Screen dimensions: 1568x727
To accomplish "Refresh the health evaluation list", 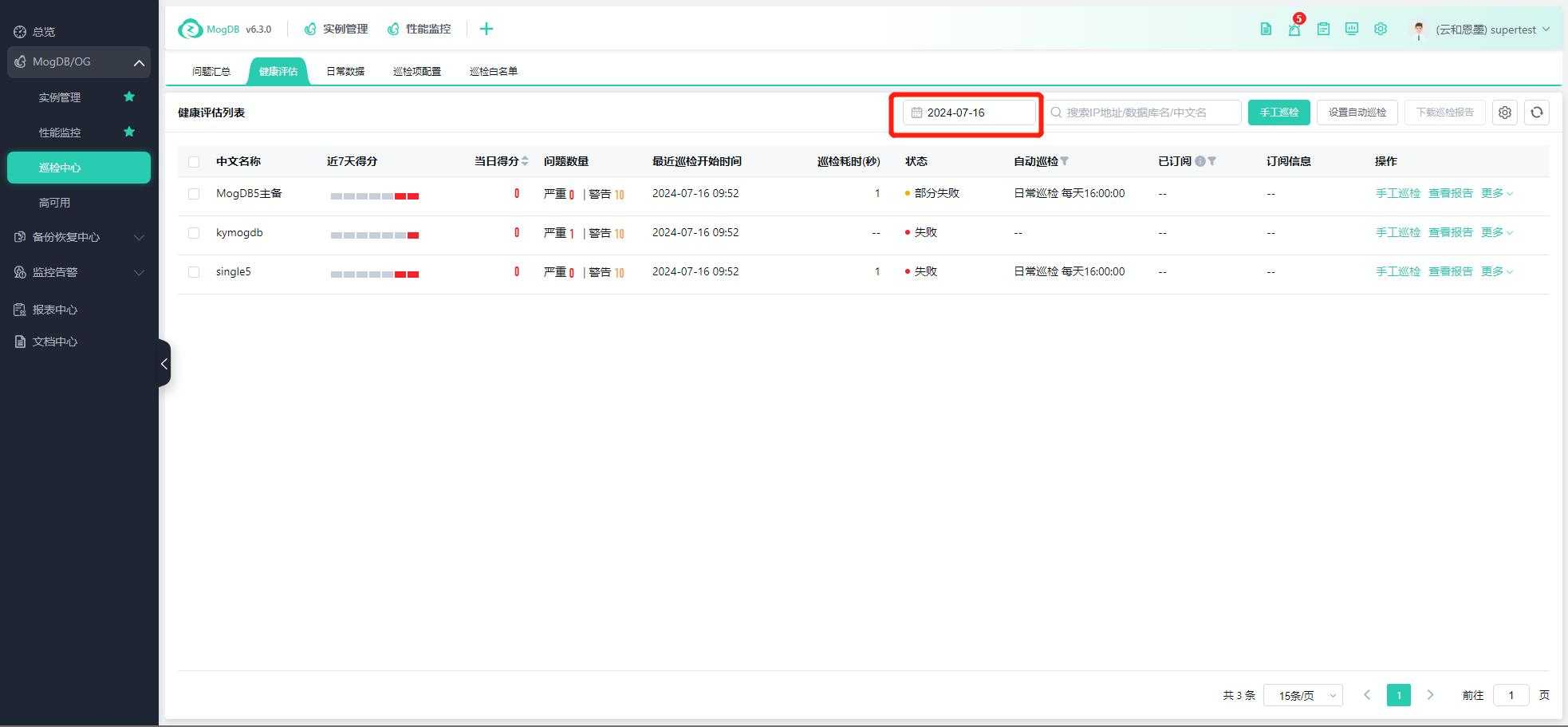I will (x=1537, y=113).
